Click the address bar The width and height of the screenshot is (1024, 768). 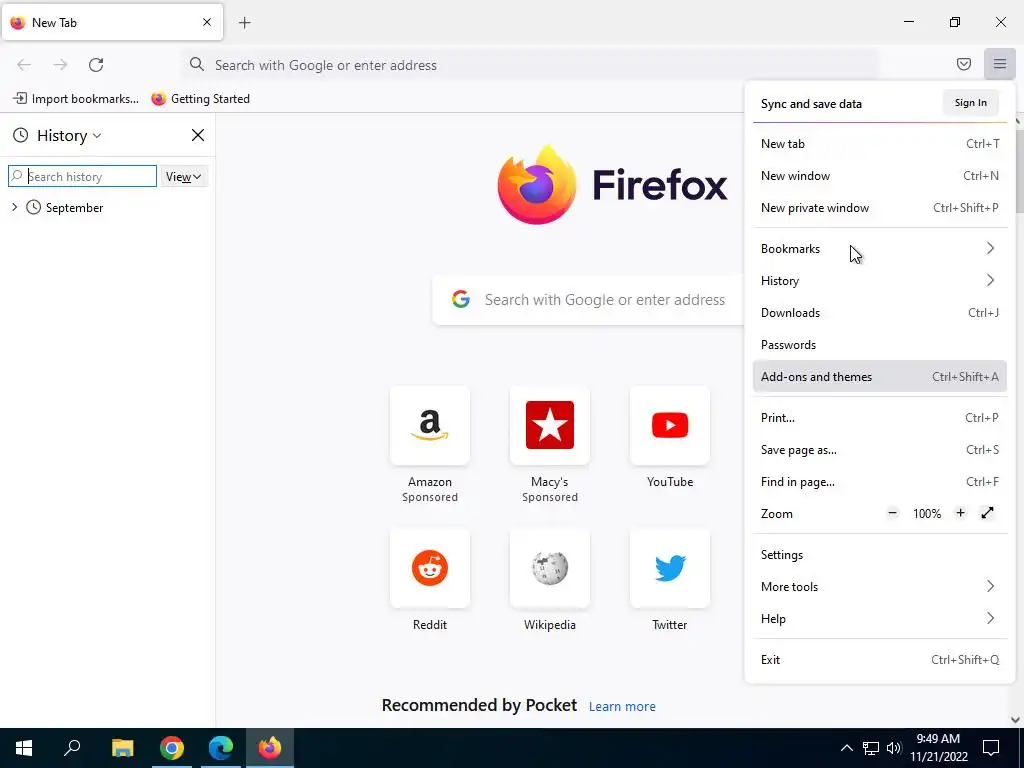(x=529, y=65)
